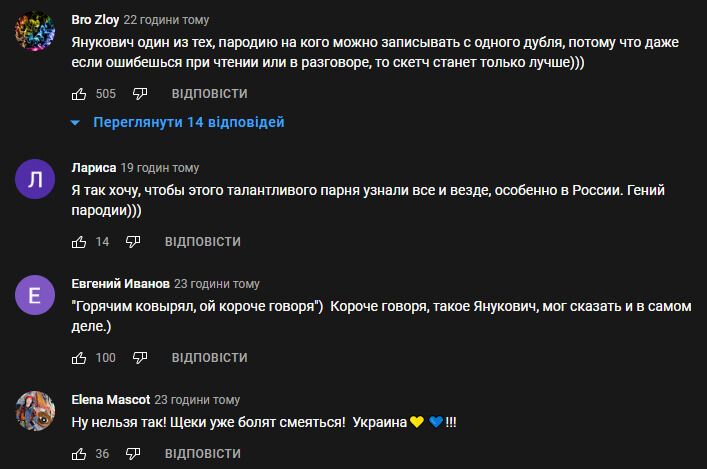
Task: Like Евгений Иванов's comment
Action: (80, 358)
